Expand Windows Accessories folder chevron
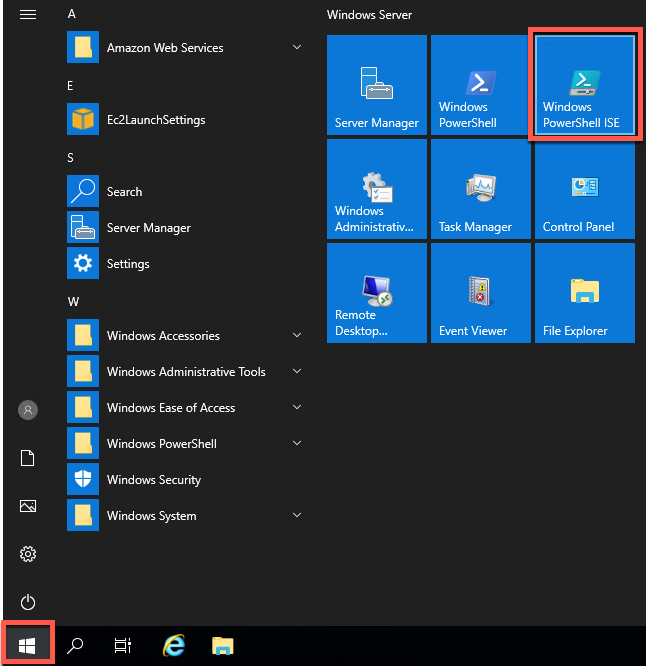The height and width of the screenshot is (666, 646). (297, 335)
